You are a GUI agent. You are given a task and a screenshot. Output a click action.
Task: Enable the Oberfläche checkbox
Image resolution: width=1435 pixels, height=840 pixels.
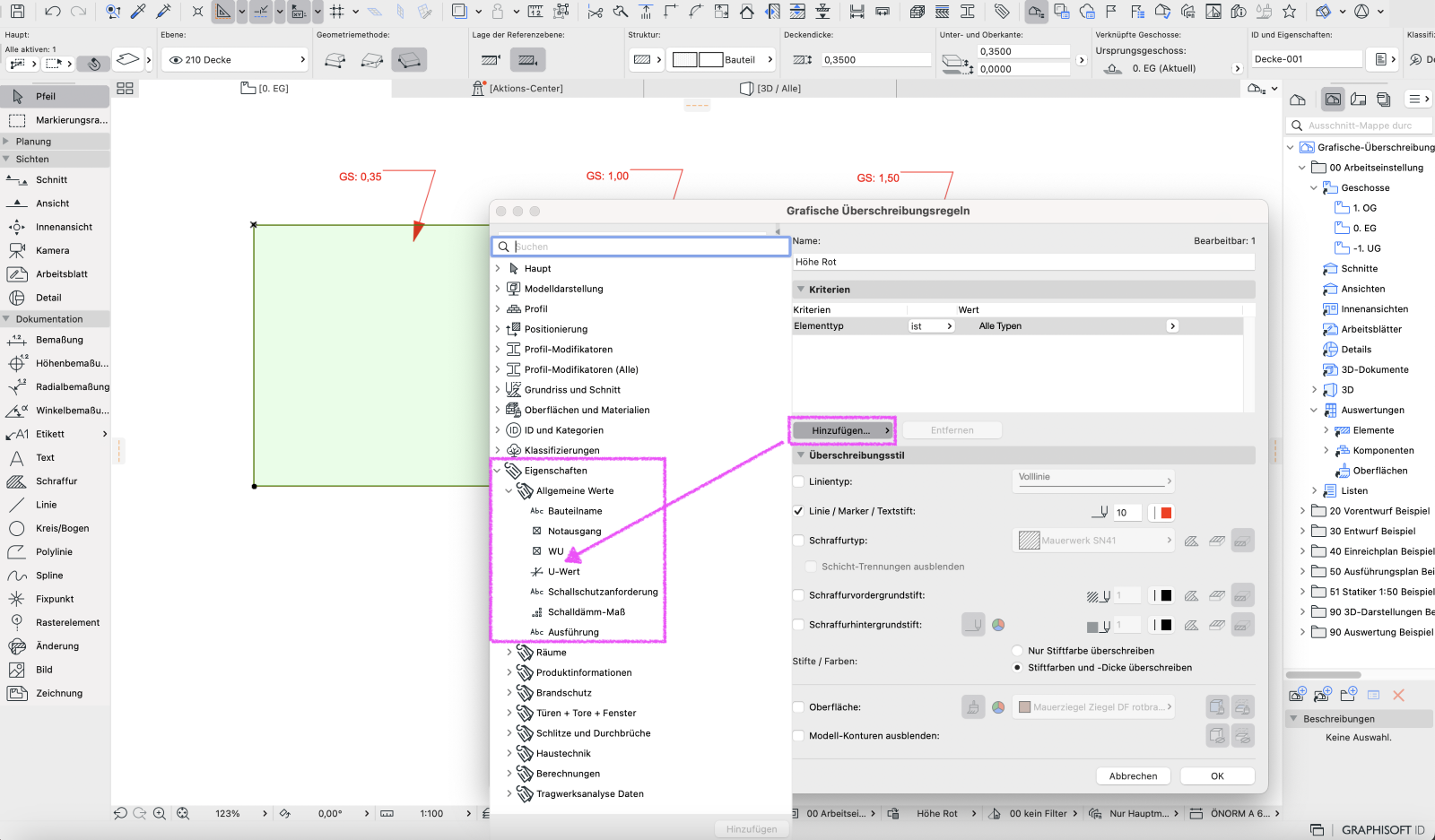pos(798,707)
